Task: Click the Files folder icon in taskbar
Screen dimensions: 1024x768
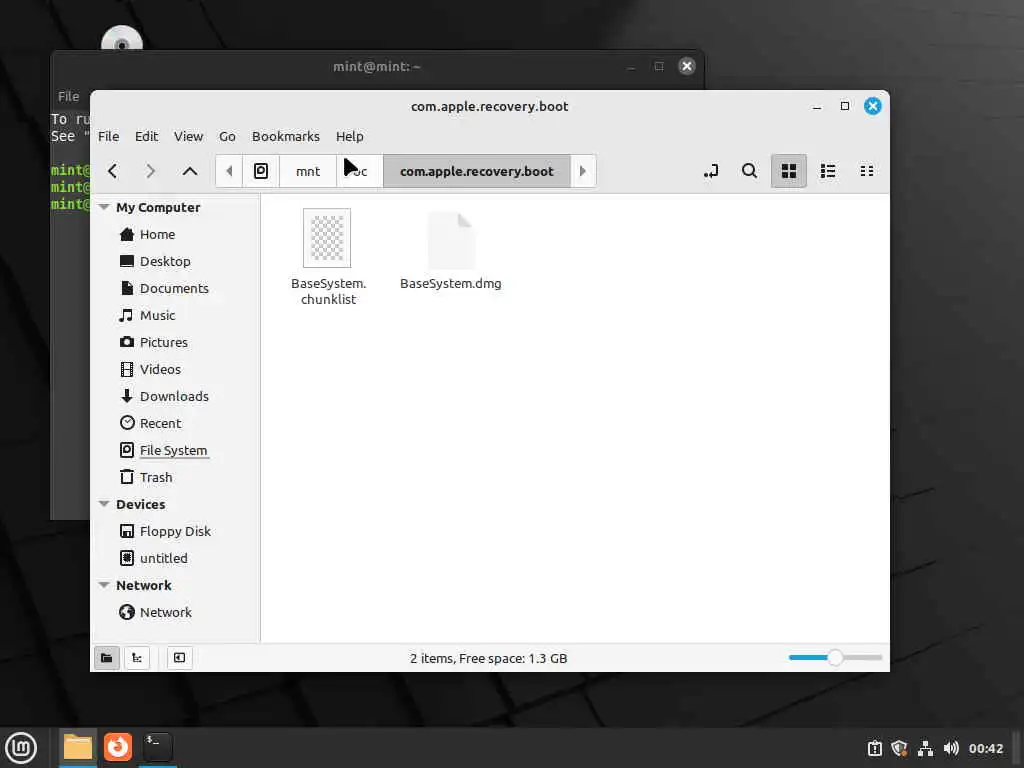Action: coord(78,747)
